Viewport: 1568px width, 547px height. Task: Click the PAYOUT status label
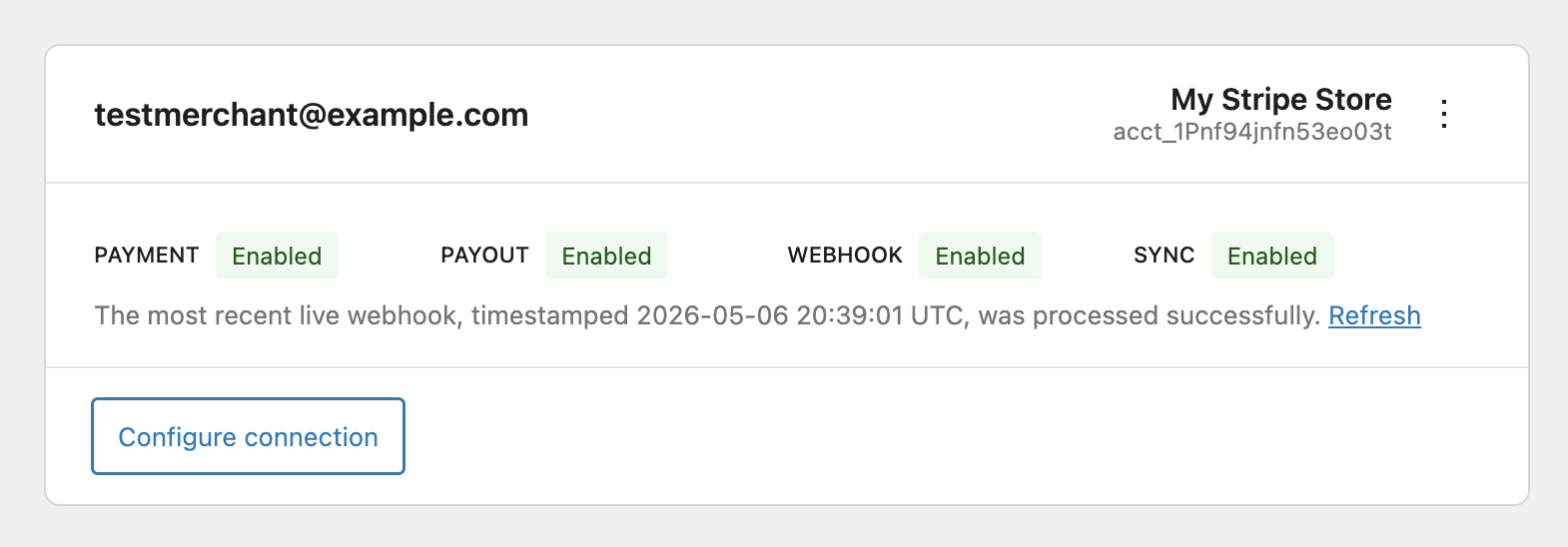click(x=484, y=256)
